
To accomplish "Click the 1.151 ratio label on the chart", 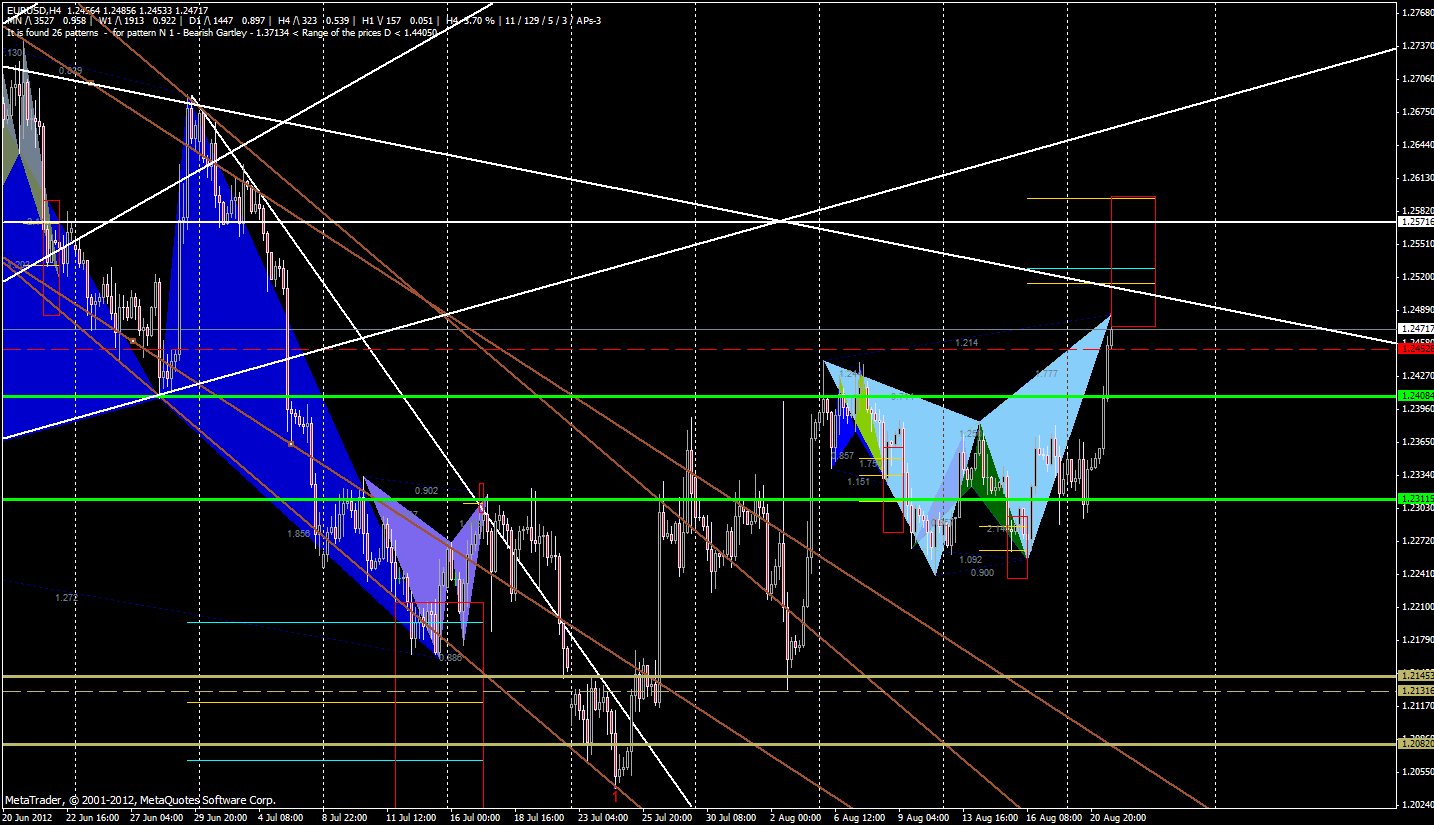I will [x=859, y=482].
